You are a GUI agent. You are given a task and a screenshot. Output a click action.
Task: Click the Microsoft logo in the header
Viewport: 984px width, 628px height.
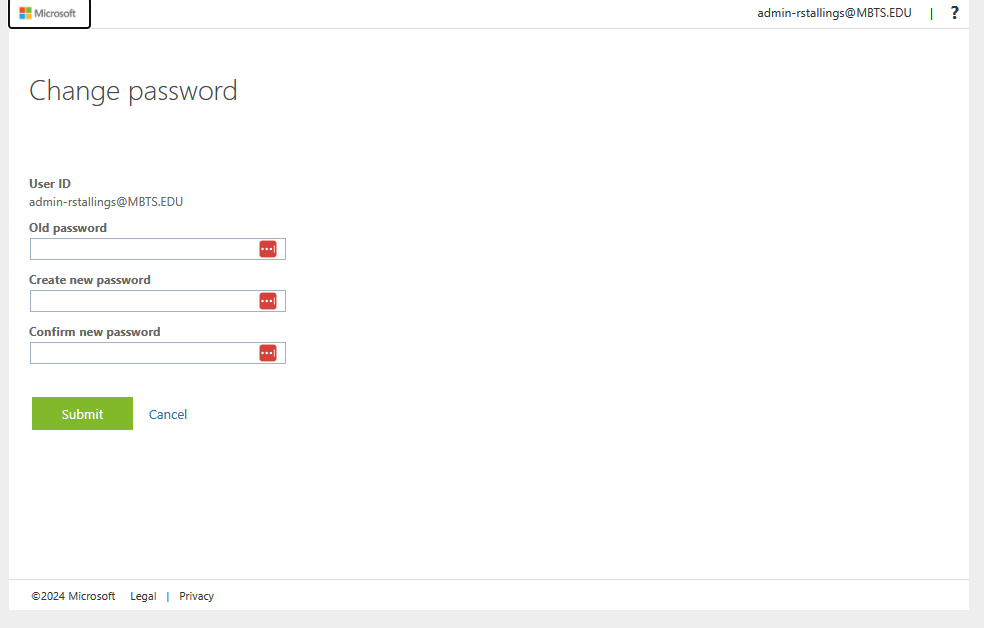(48, 13)
